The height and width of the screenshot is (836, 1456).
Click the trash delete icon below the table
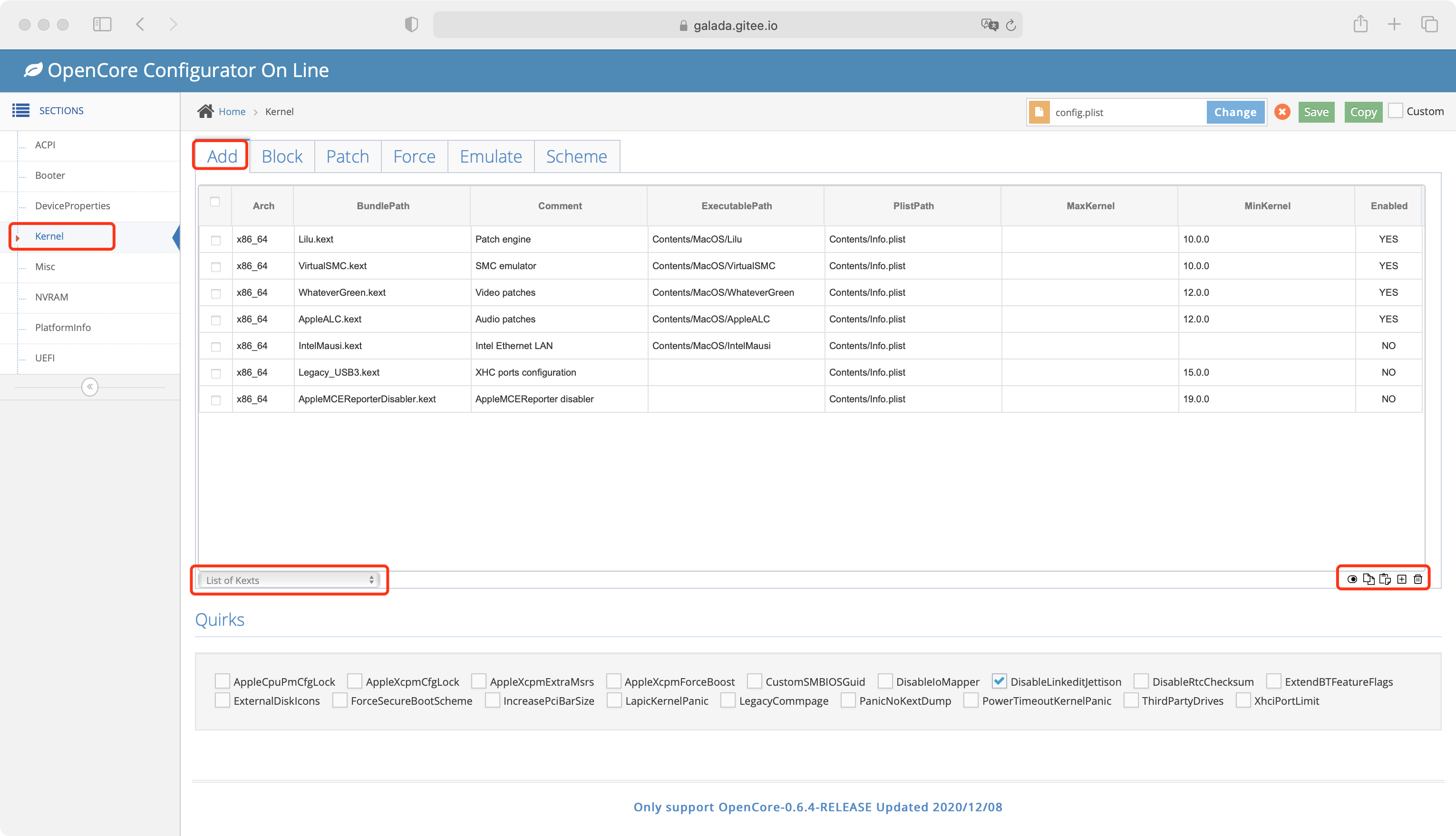pyautogui.click(x=1418, y=579)
